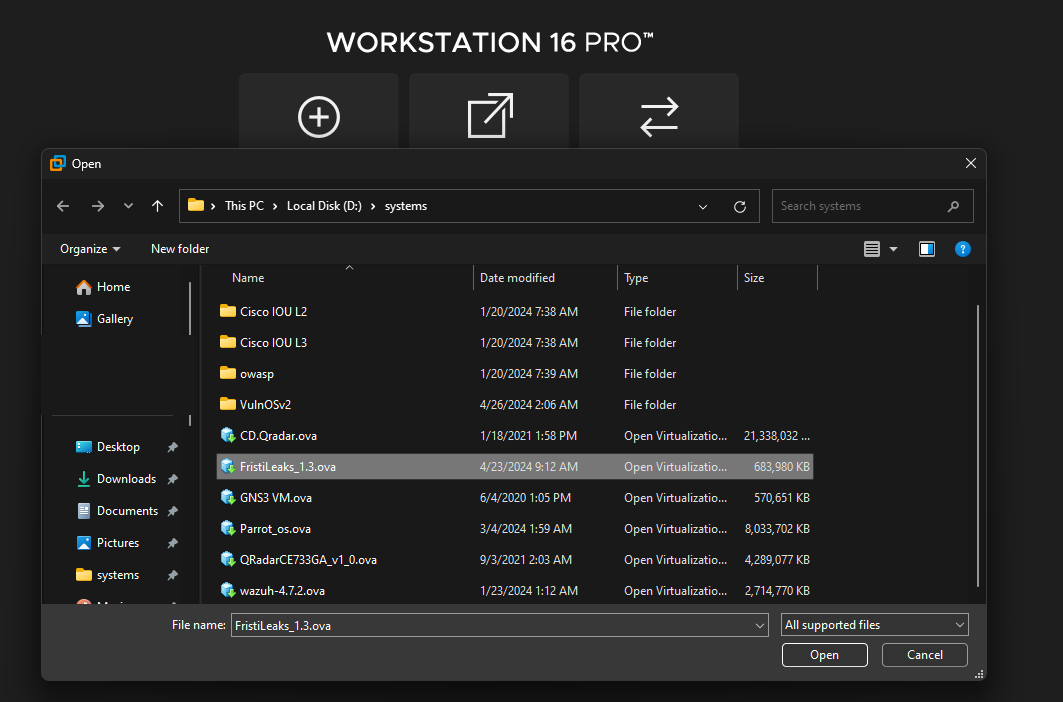Viewport: 1063px width, 702px height.
Task: Click Local Disk (D:) in breadcrumb
Action: tap(324, 206)
